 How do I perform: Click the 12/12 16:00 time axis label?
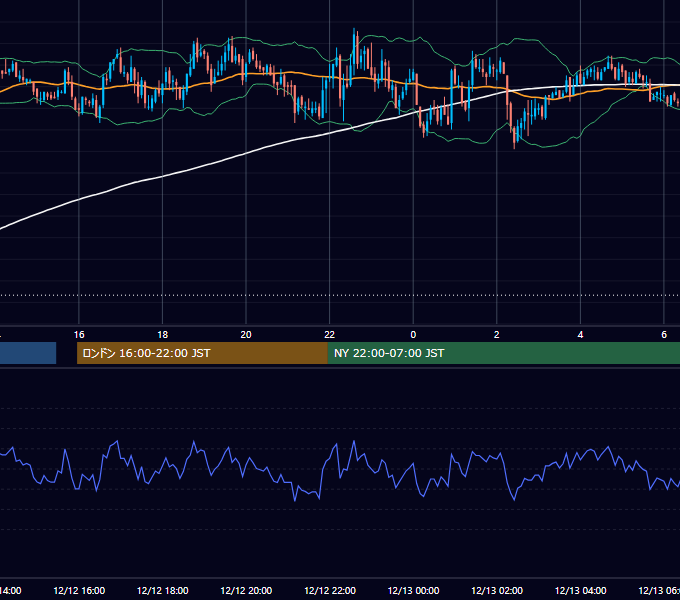click(79, 590)
